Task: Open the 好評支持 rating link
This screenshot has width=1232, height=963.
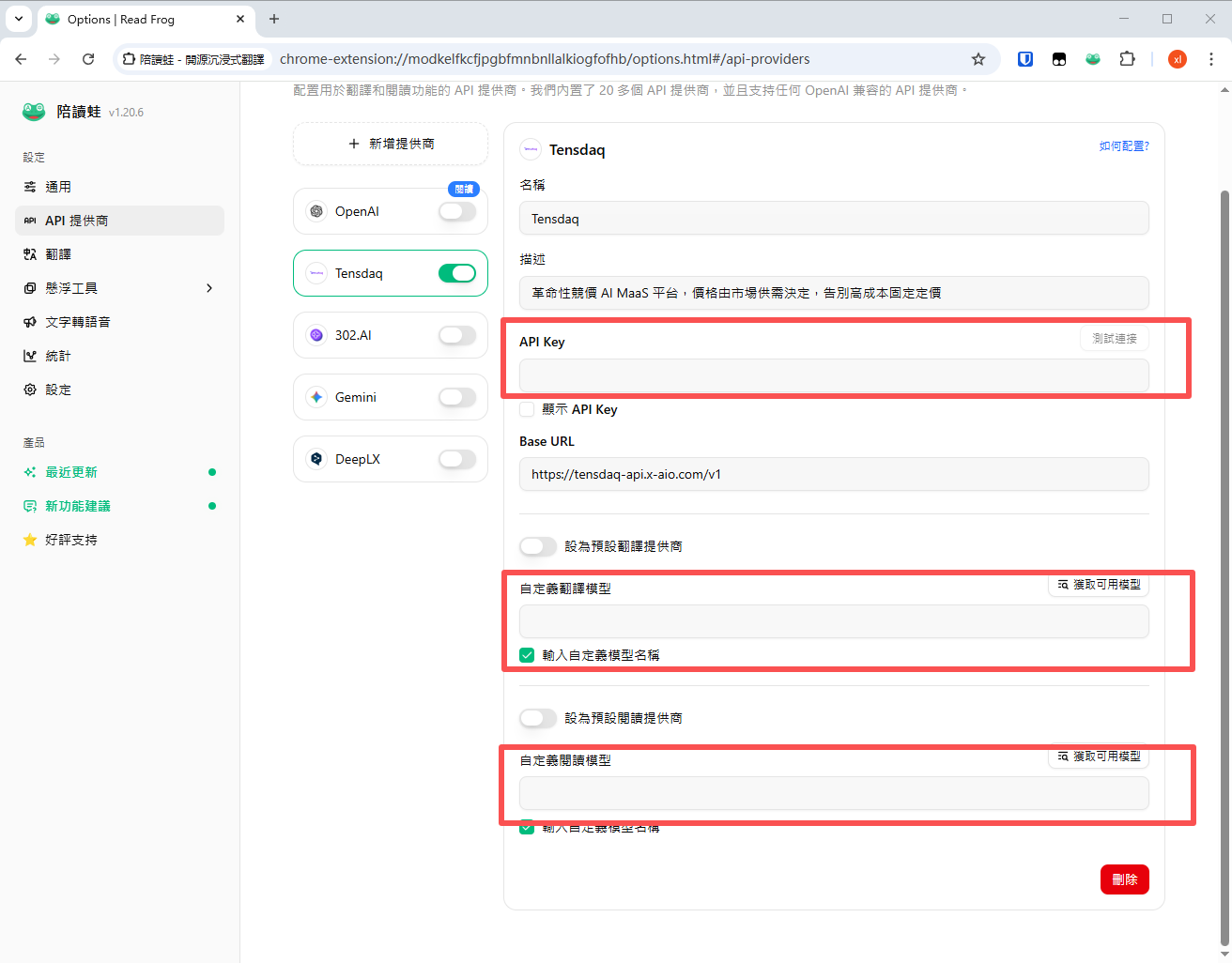Action: coord(119,540)
